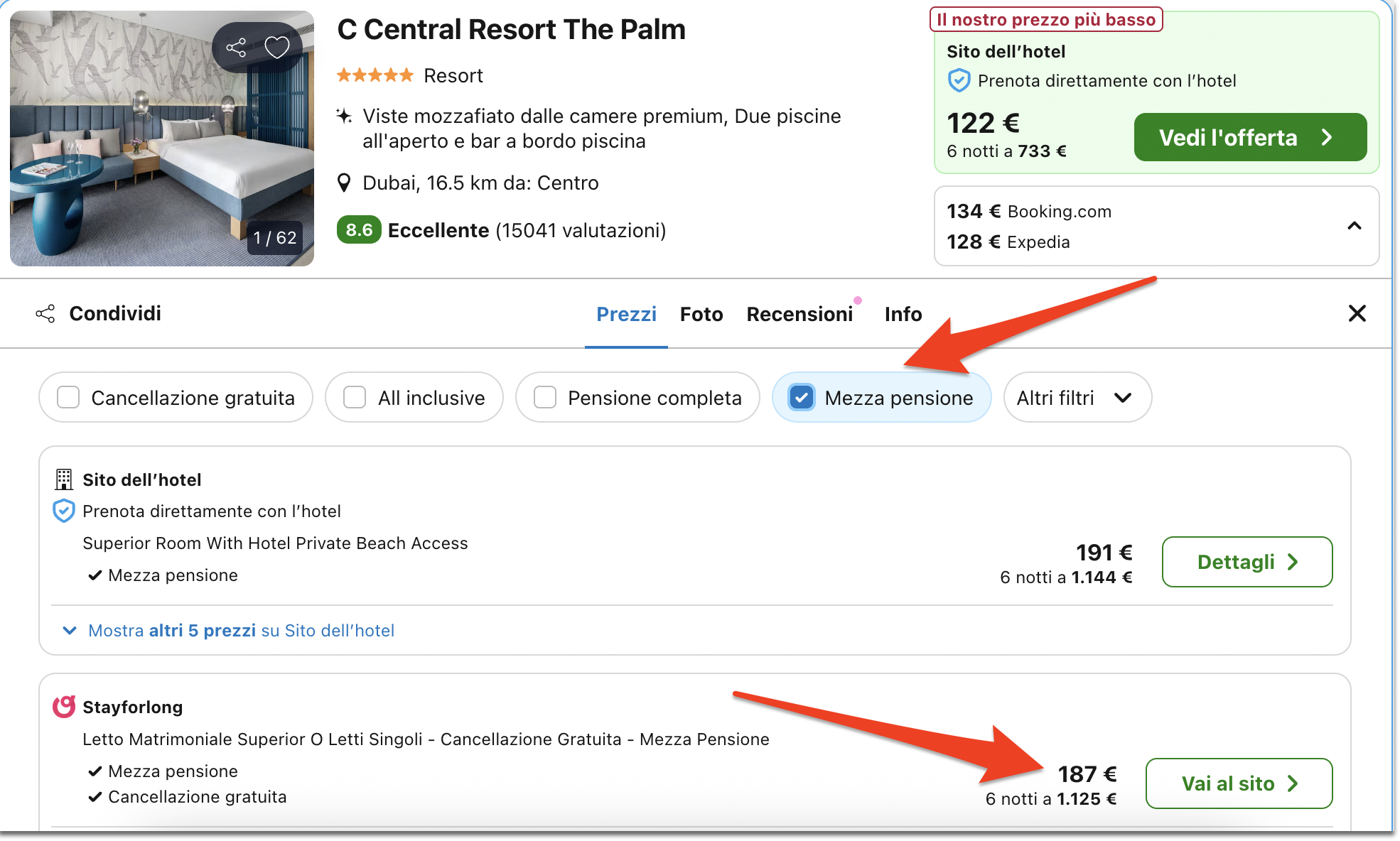Tap the share icon on hotel photo
The width and height of the screenshot is (1400, 841).
click(236, 48)
